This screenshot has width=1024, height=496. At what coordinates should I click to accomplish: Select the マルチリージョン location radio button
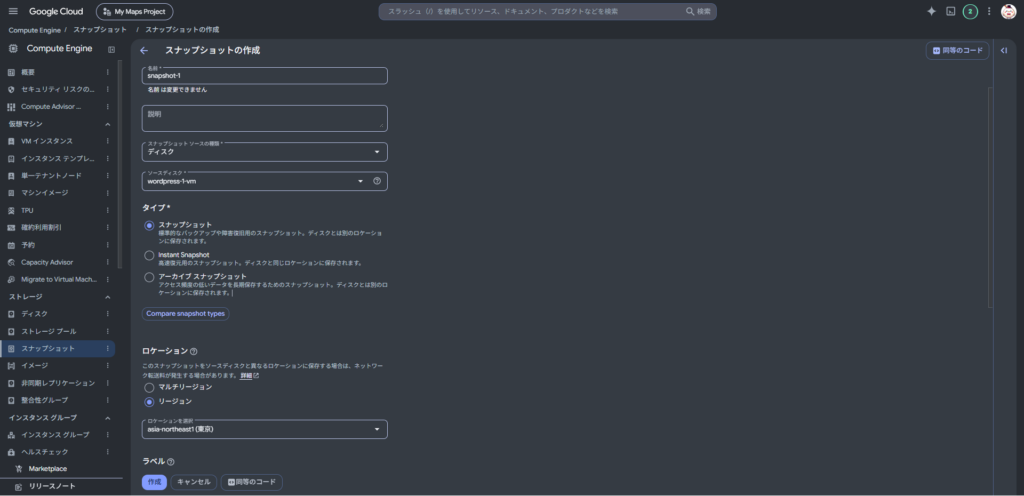pyautogui.click(x=149, y=388)
